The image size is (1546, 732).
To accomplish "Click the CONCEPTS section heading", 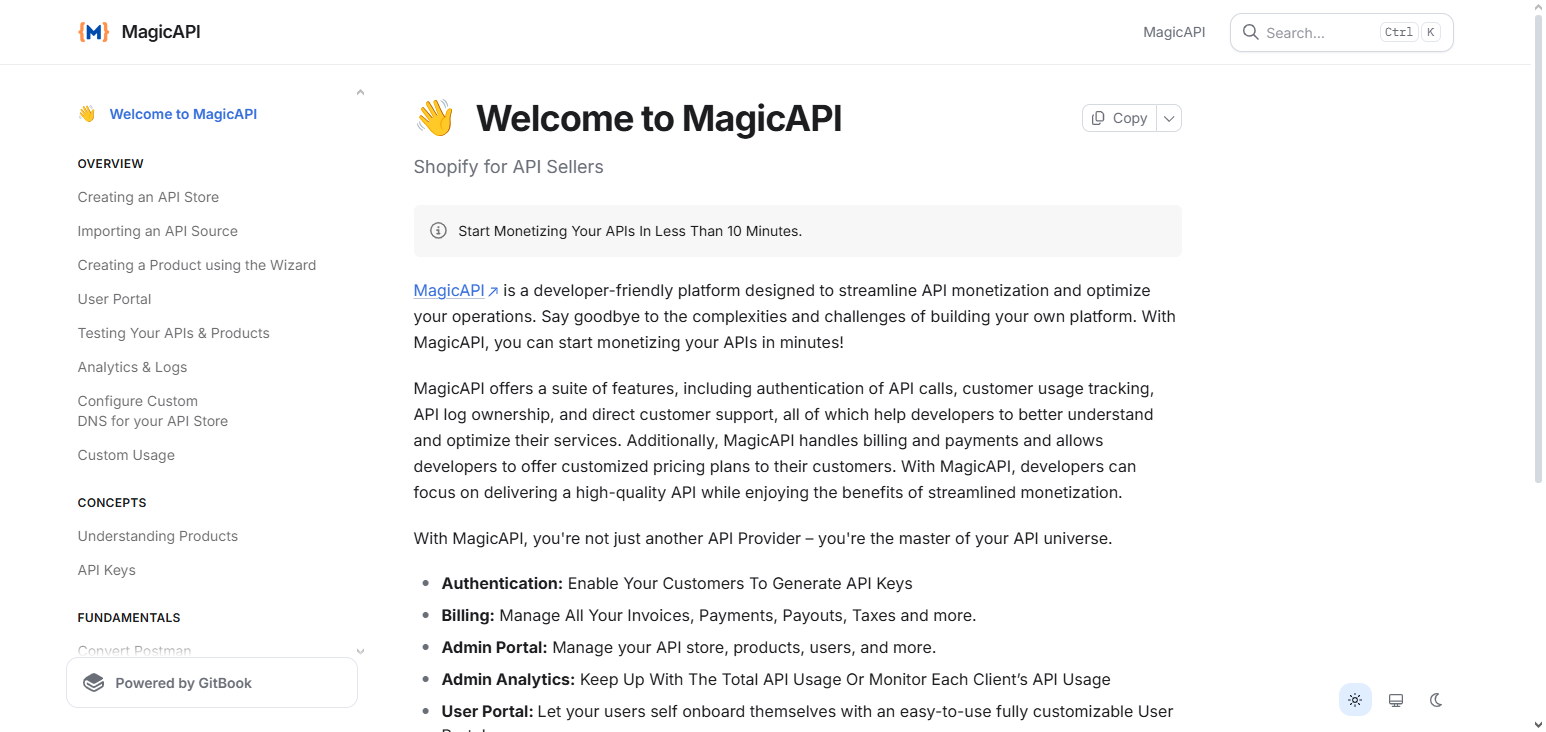I will tap(112, 503).
